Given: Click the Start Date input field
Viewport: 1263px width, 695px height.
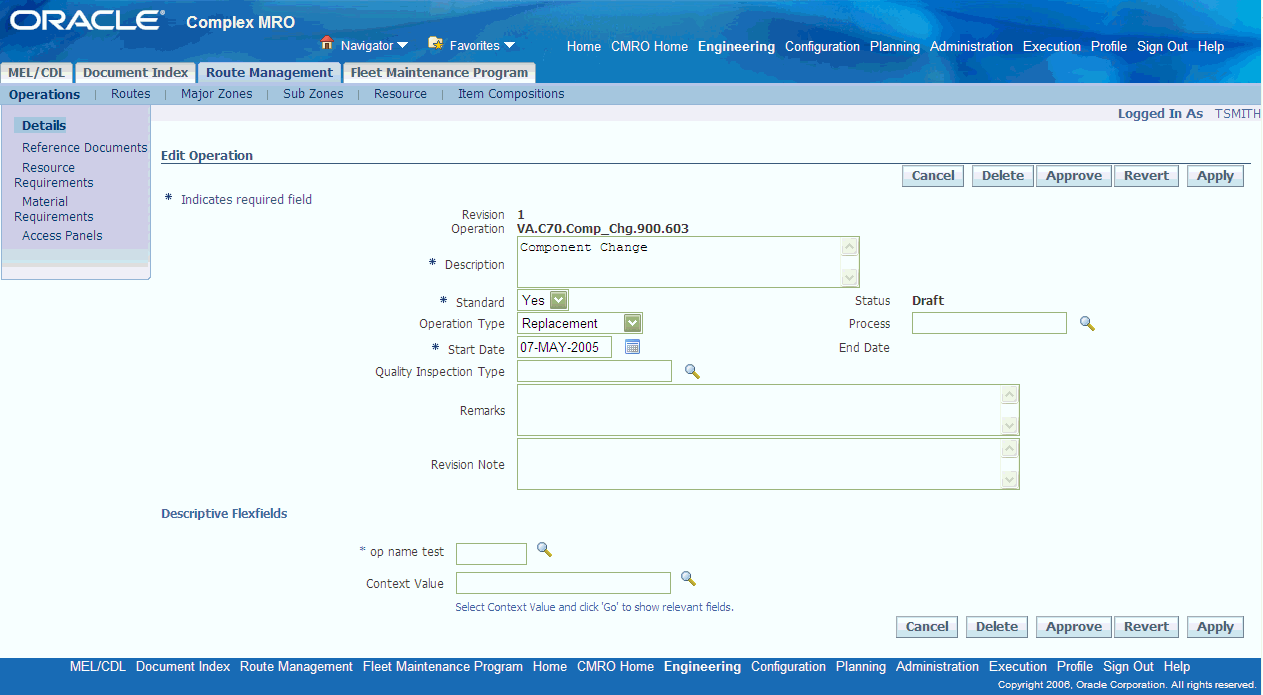Looking at the screenshot, I should tap(564, 347).
